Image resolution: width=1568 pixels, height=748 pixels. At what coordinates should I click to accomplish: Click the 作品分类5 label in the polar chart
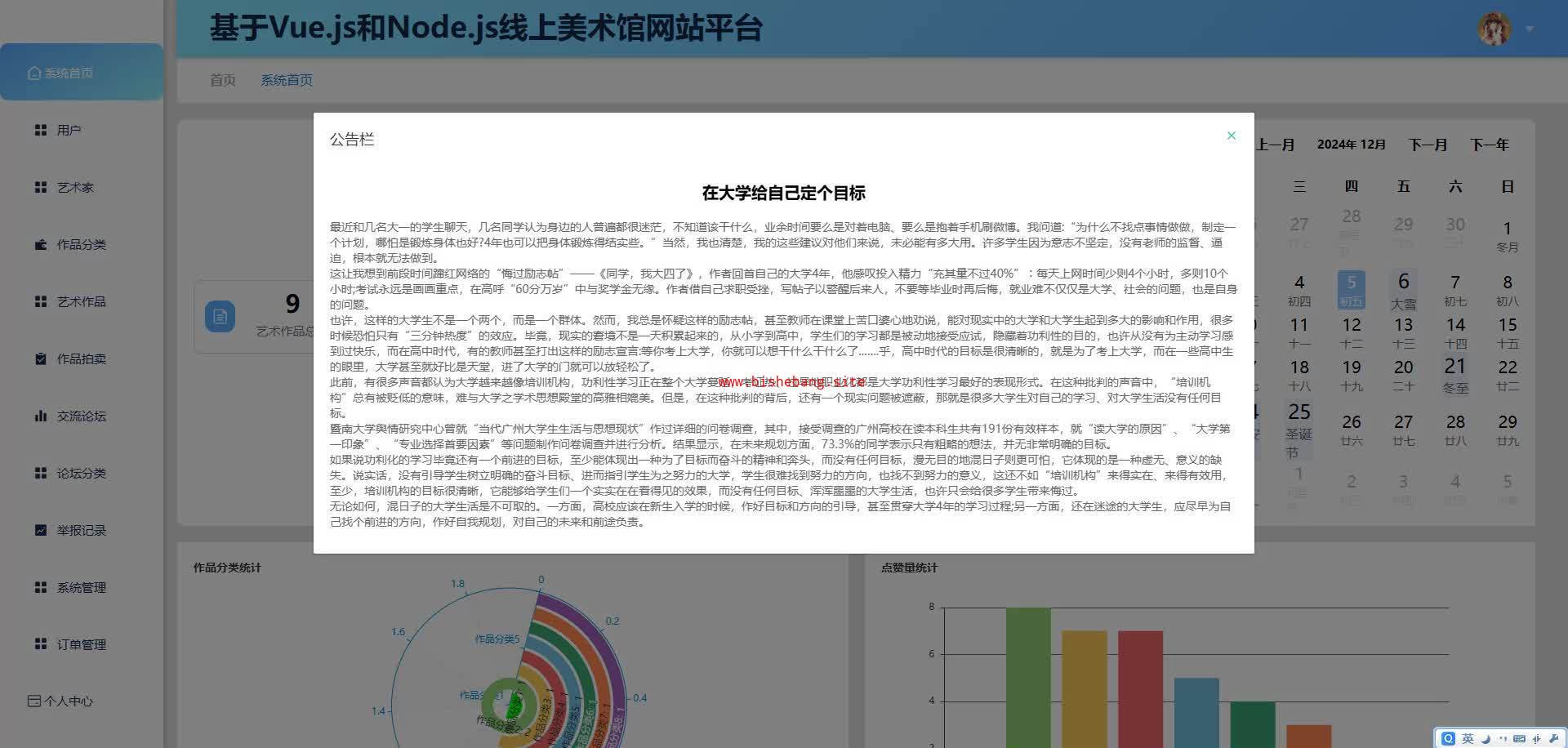pos(497,639)
